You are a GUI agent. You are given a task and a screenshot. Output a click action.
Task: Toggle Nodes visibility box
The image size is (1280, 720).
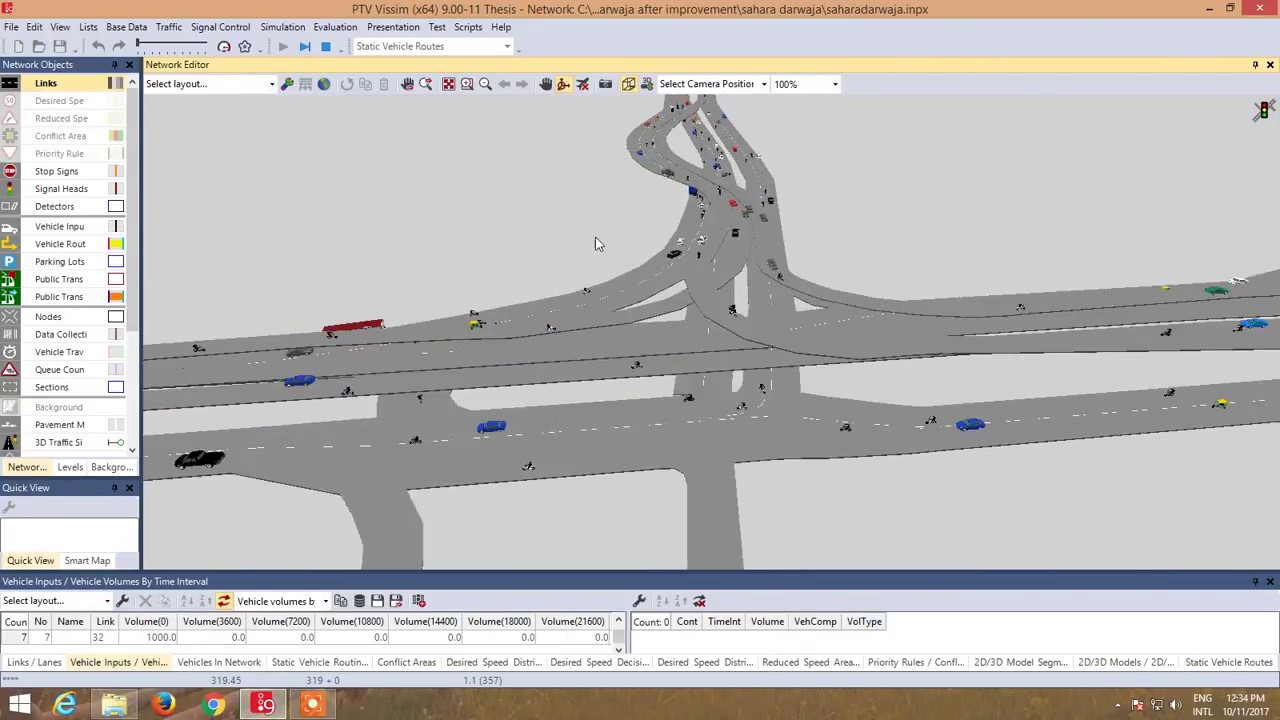116,317
